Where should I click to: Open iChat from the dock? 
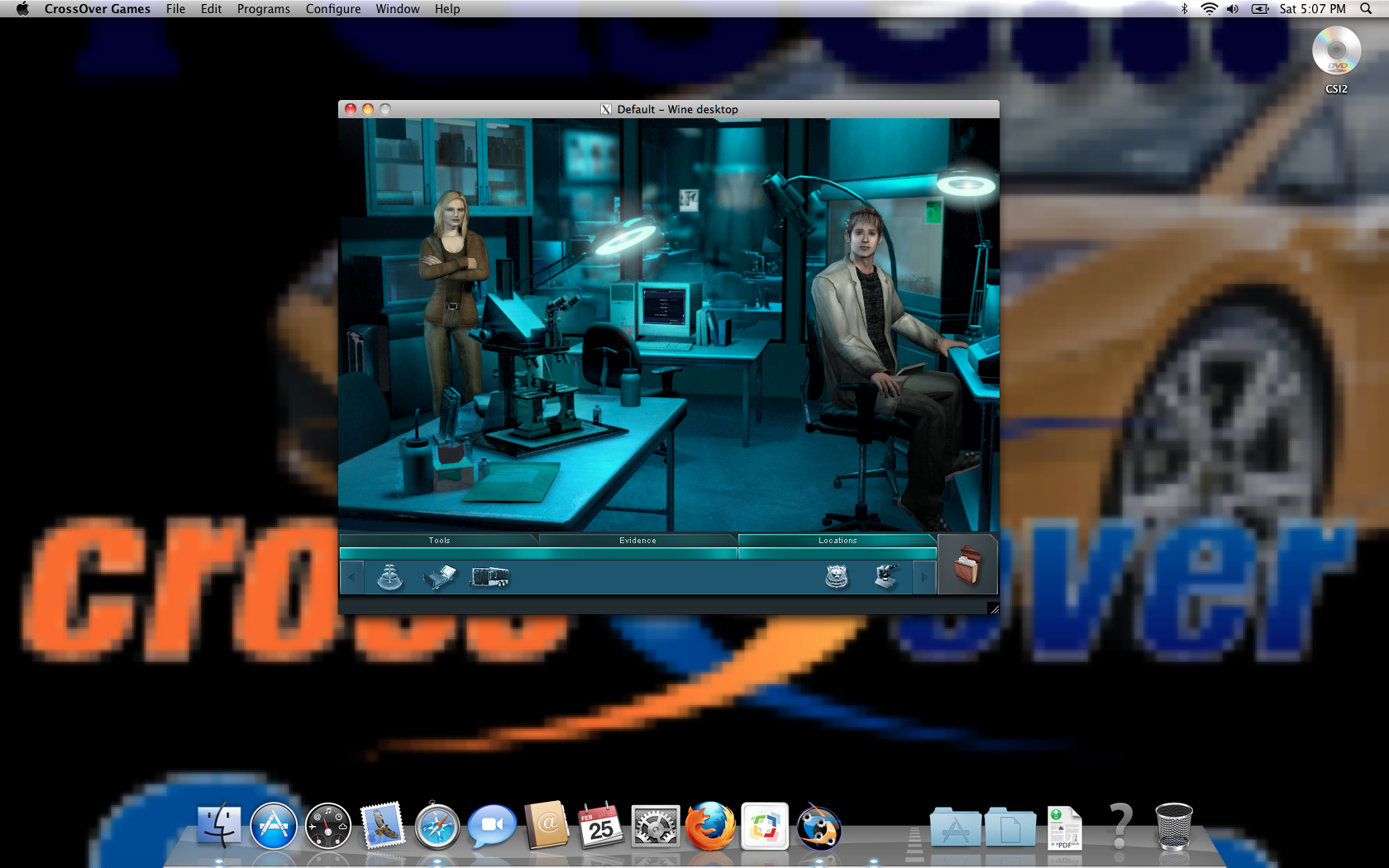pos(492,826)
